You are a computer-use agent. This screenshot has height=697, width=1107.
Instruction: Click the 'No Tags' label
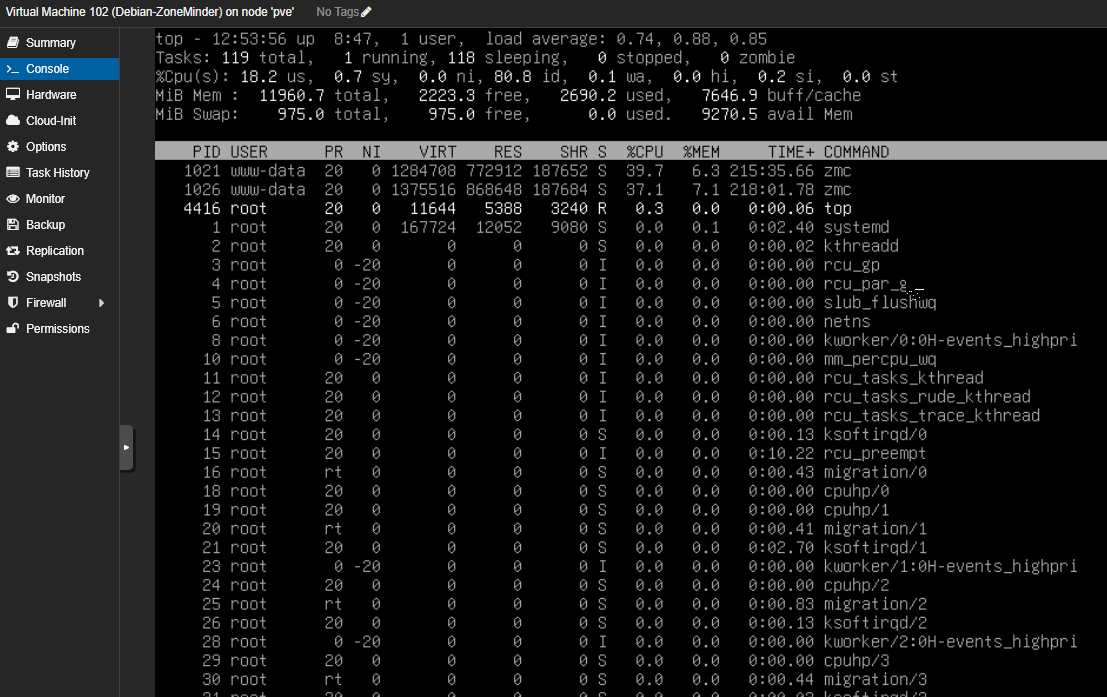click(337, 12)
